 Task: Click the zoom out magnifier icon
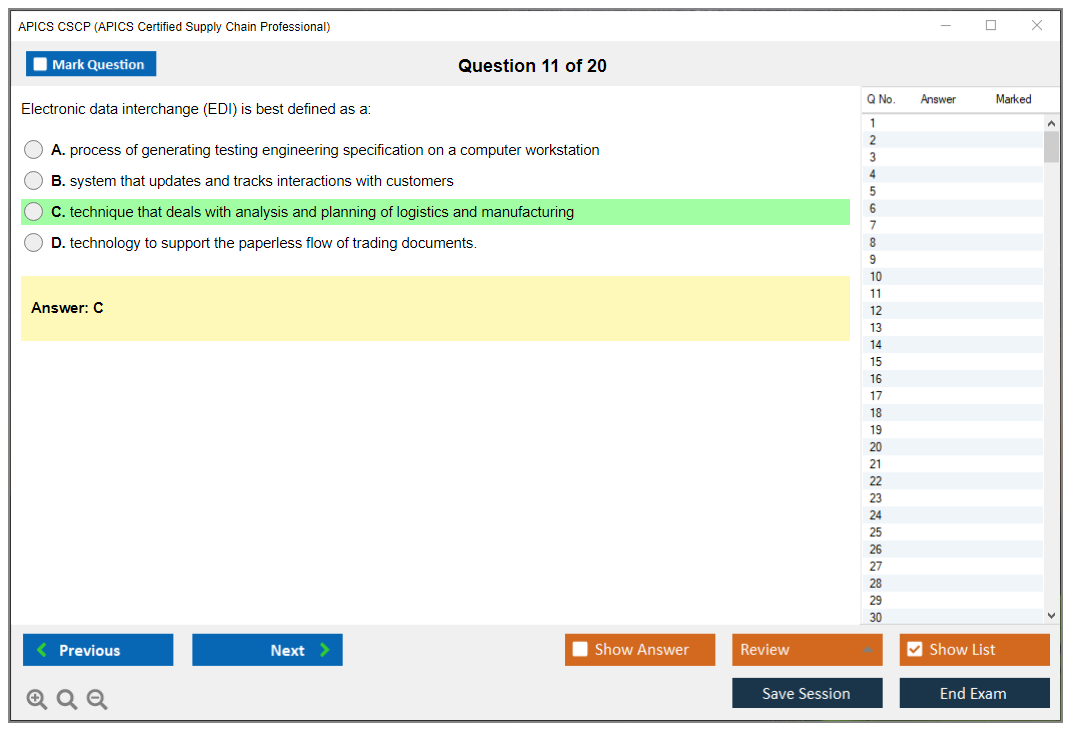tap(97, 700)
